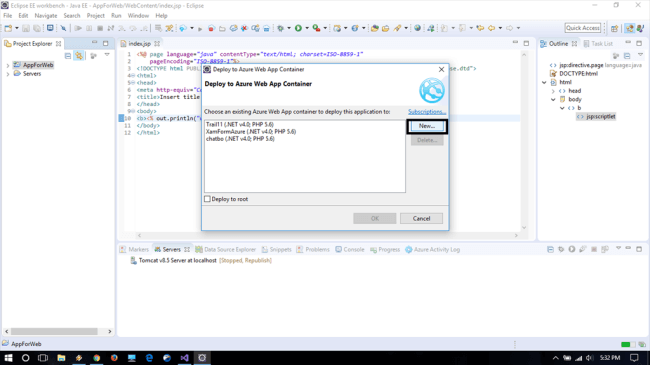Viewport: 650px width, 365px height.
Task: Open the Run button dropdown arrow
Action: [x=307, y=28]
